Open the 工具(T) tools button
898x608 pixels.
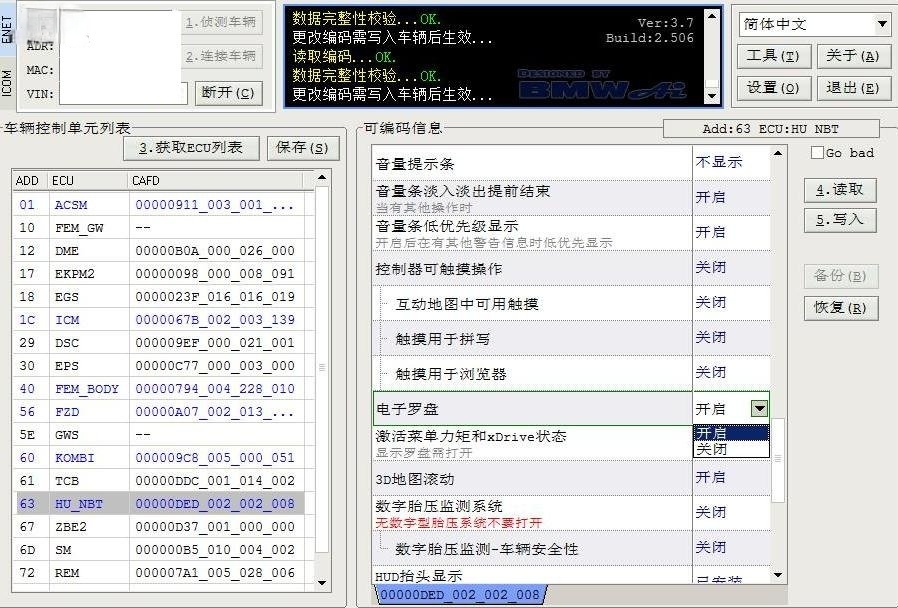772,56
